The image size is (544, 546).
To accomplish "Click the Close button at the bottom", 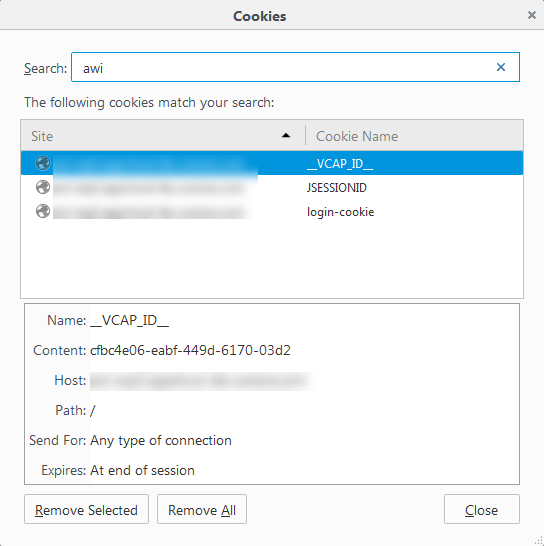I will click(482, 509).
